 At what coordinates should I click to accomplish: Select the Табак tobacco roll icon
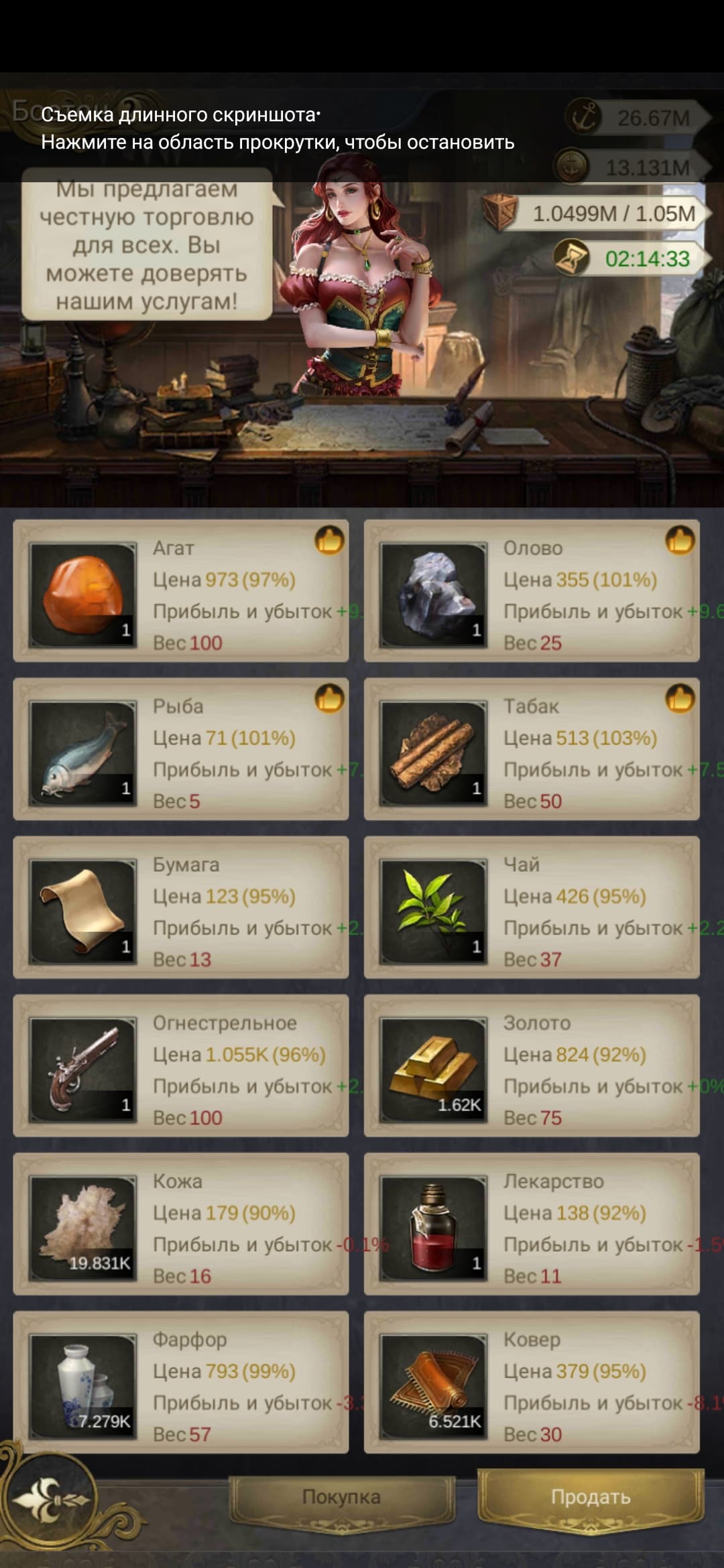pyautogui.click(x=434, y=753)
